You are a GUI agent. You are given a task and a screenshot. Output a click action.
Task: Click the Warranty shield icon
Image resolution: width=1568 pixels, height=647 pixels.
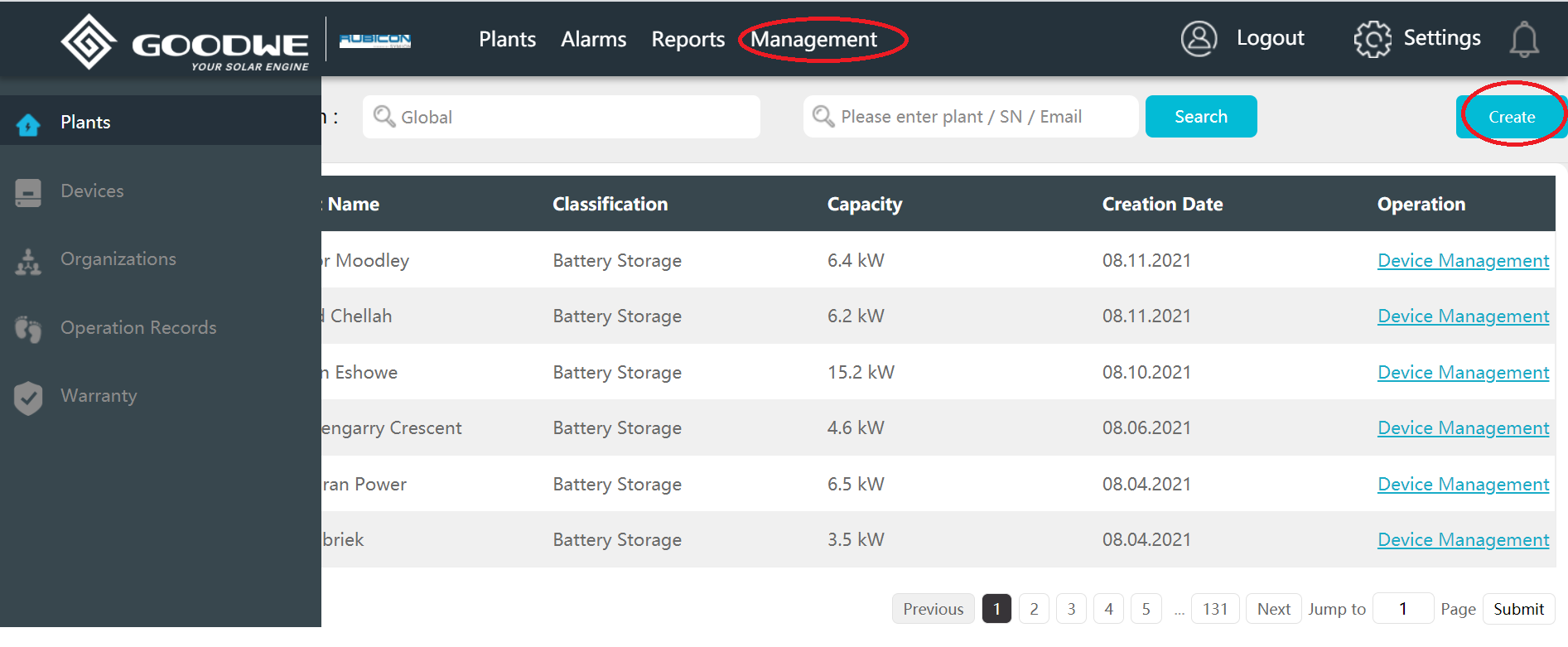tap(28, 398)
